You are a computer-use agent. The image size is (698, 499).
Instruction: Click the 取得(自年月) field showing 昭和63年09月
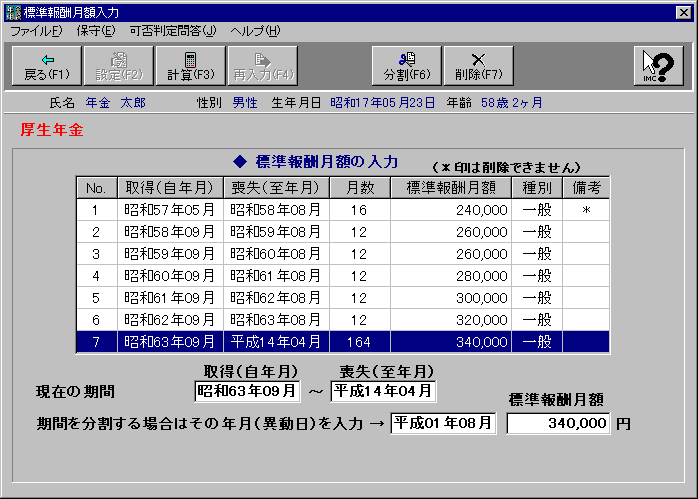coord(247,391)
